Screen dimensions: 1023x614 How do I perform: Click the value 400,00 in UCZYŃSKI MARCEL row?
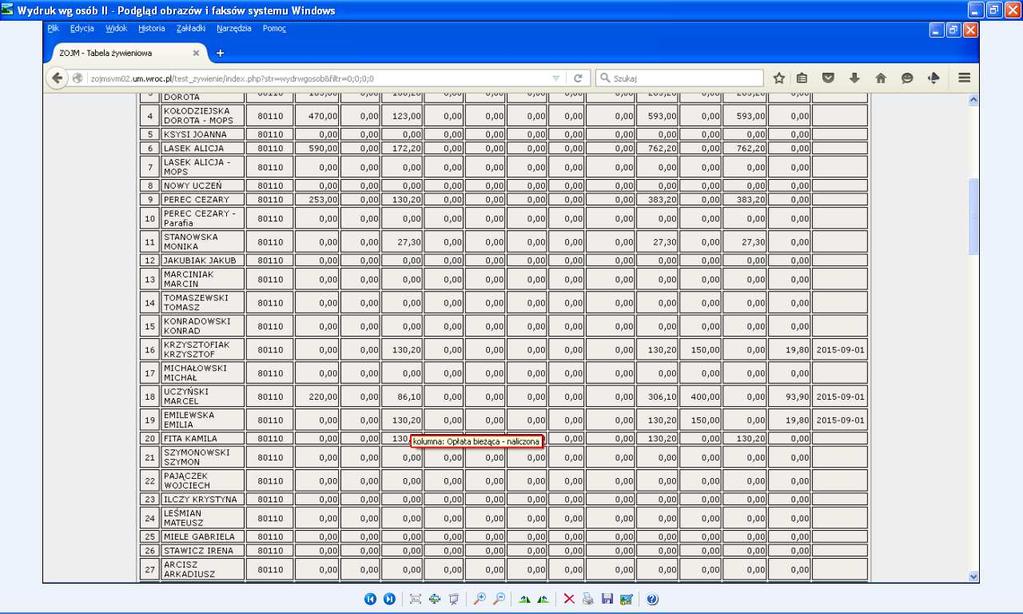(705, 397)
